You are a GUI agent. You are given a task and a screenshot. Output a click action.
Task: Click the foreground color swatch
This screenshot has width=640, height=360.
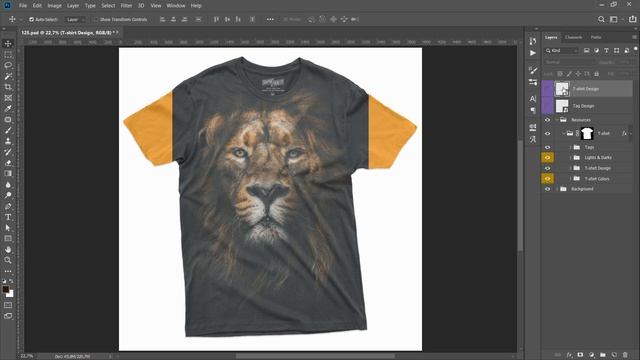coord(6,289)
